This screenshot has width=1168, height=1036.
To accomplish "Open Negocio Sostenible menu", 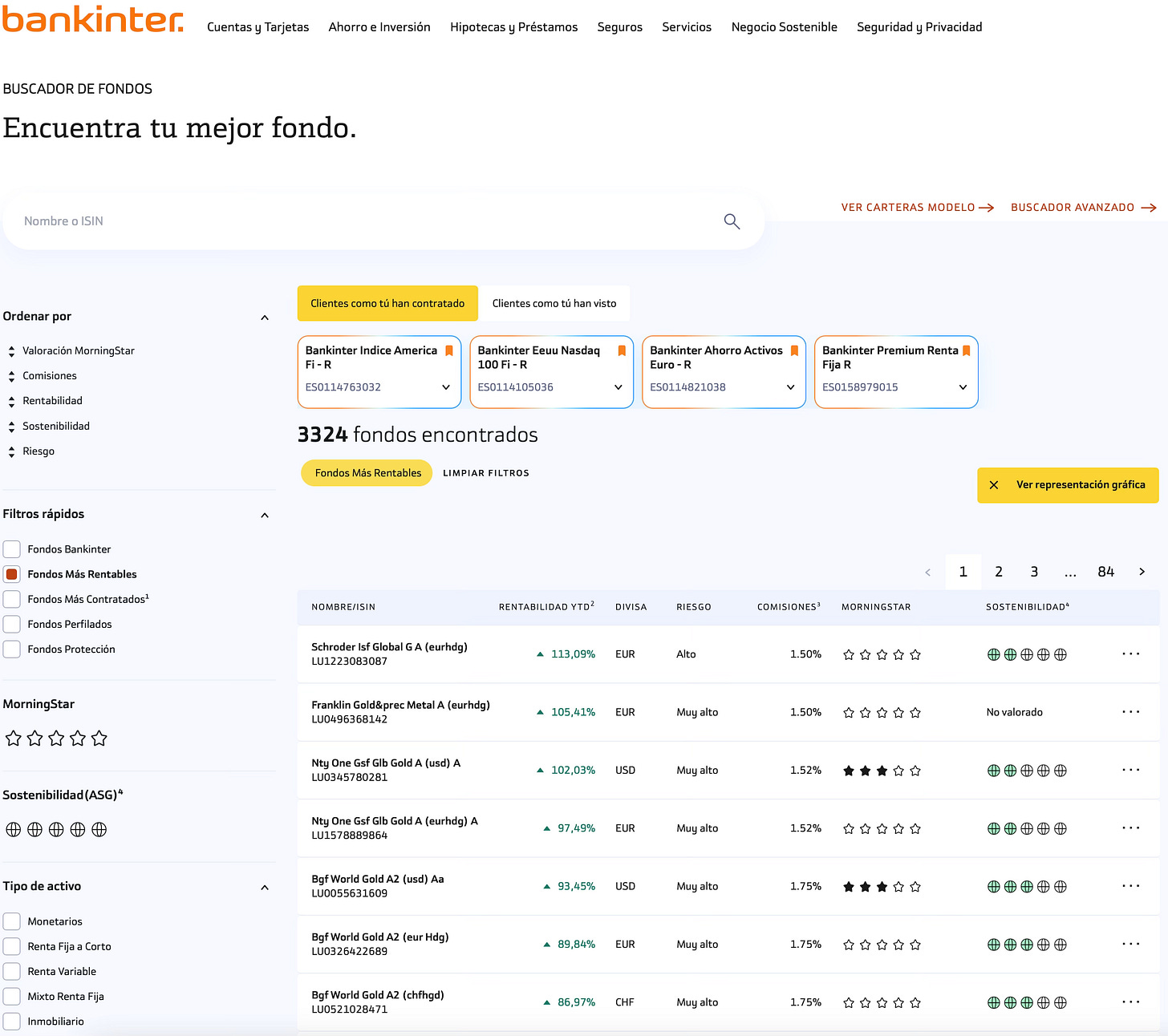I will tap(785, 27).
